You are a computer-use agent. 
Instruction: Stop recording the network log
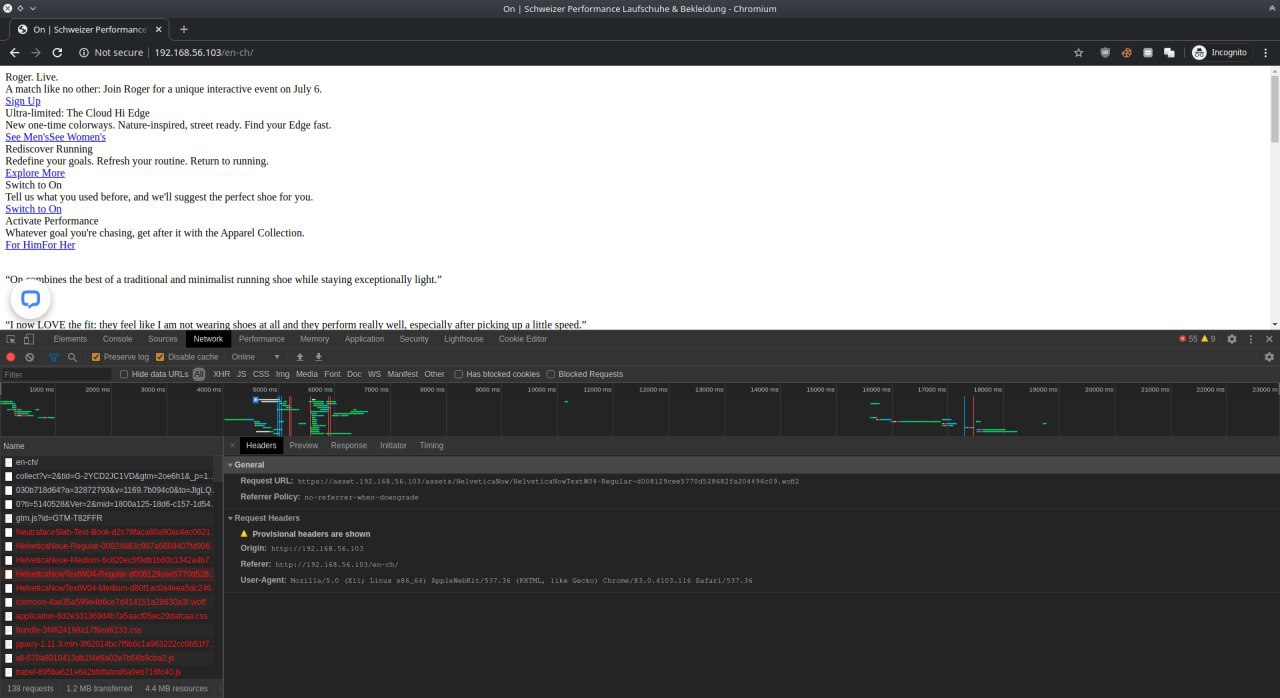click(x=11, y=357)
